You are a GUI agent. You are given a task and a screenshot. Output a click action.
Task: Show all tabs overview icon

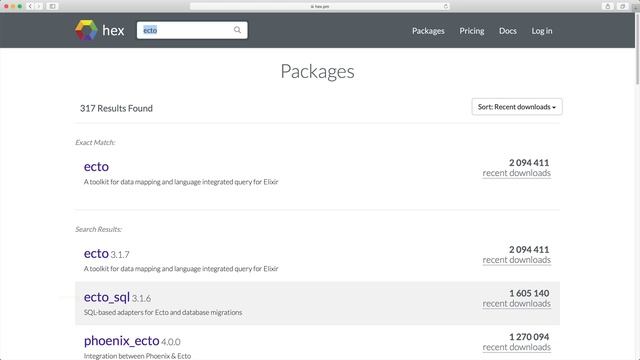[x=622, y=6]
